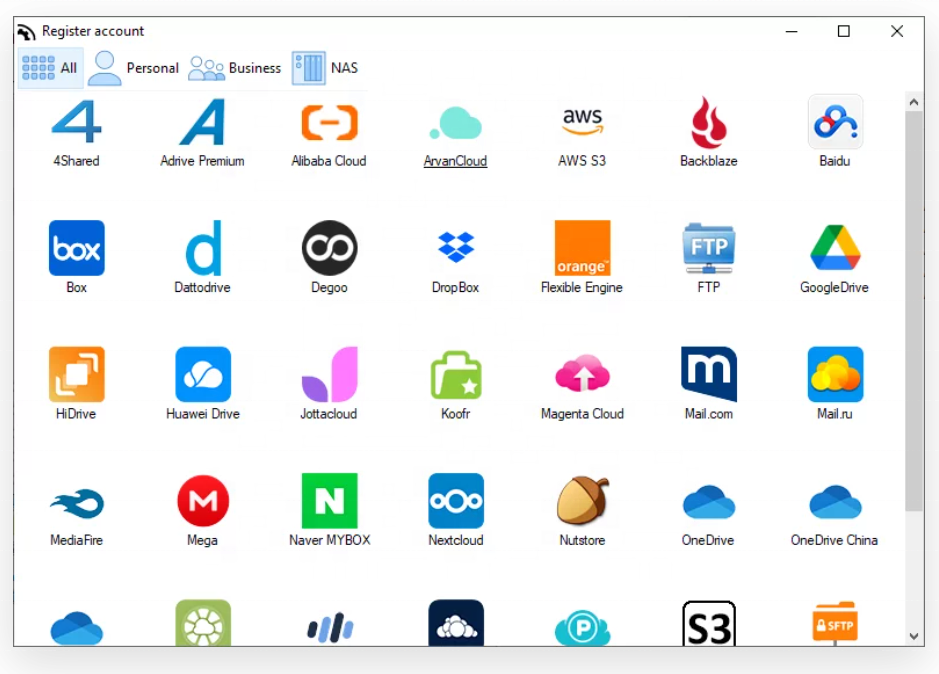Pick the MediaFire icon
939x674 pixels.
tap(76, 501)
